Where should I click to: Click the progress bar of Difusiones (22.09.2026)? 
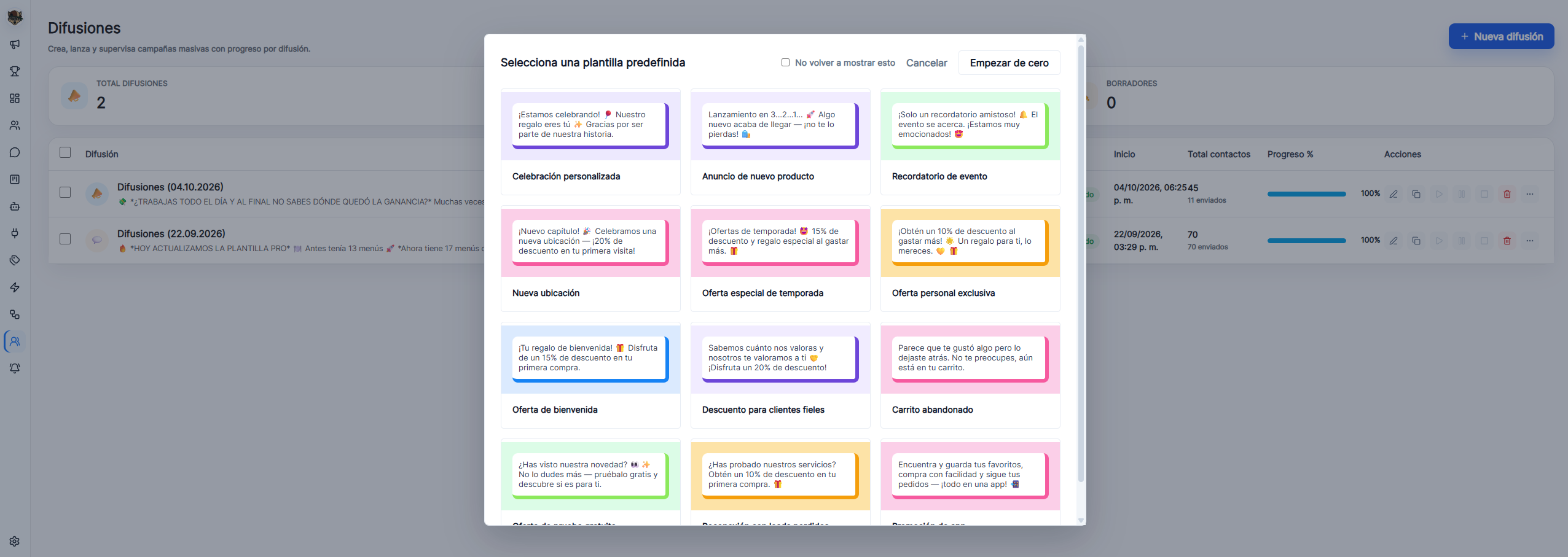pyautogui.click(x=1306, y=241)
